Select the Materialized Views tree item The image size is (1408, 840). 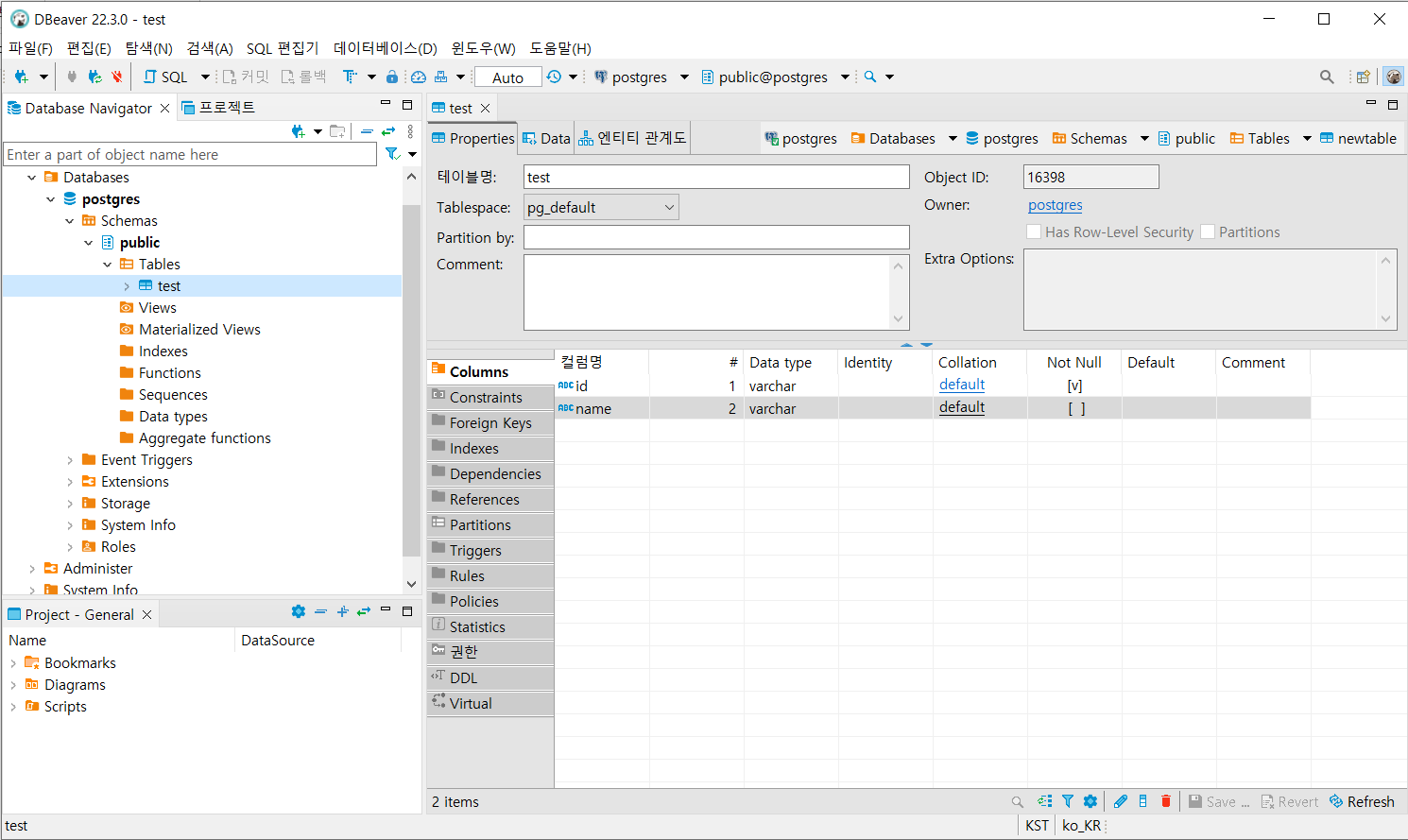coord(199,330)
